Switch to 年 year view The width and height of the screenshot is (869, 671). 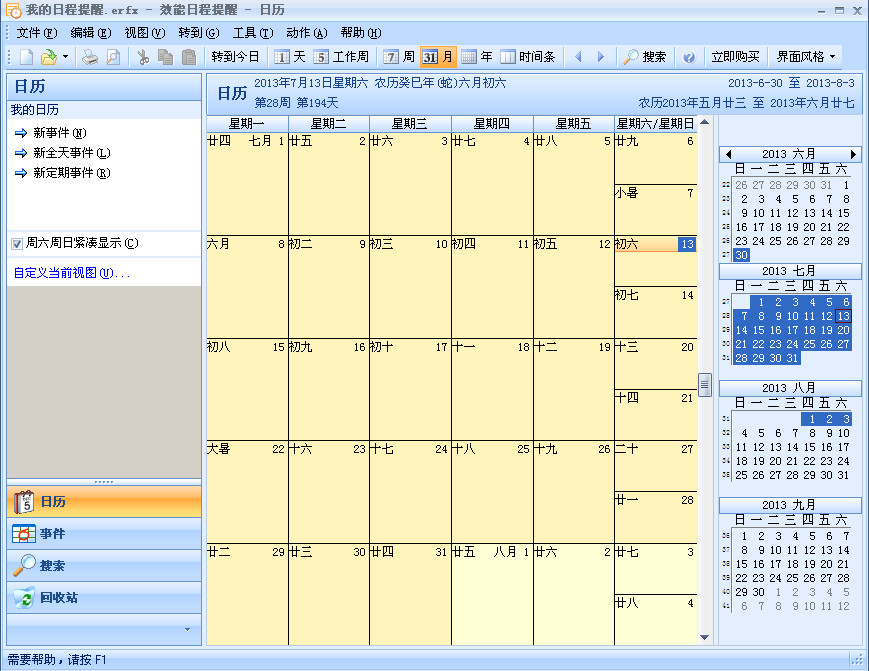coord(477,57)
